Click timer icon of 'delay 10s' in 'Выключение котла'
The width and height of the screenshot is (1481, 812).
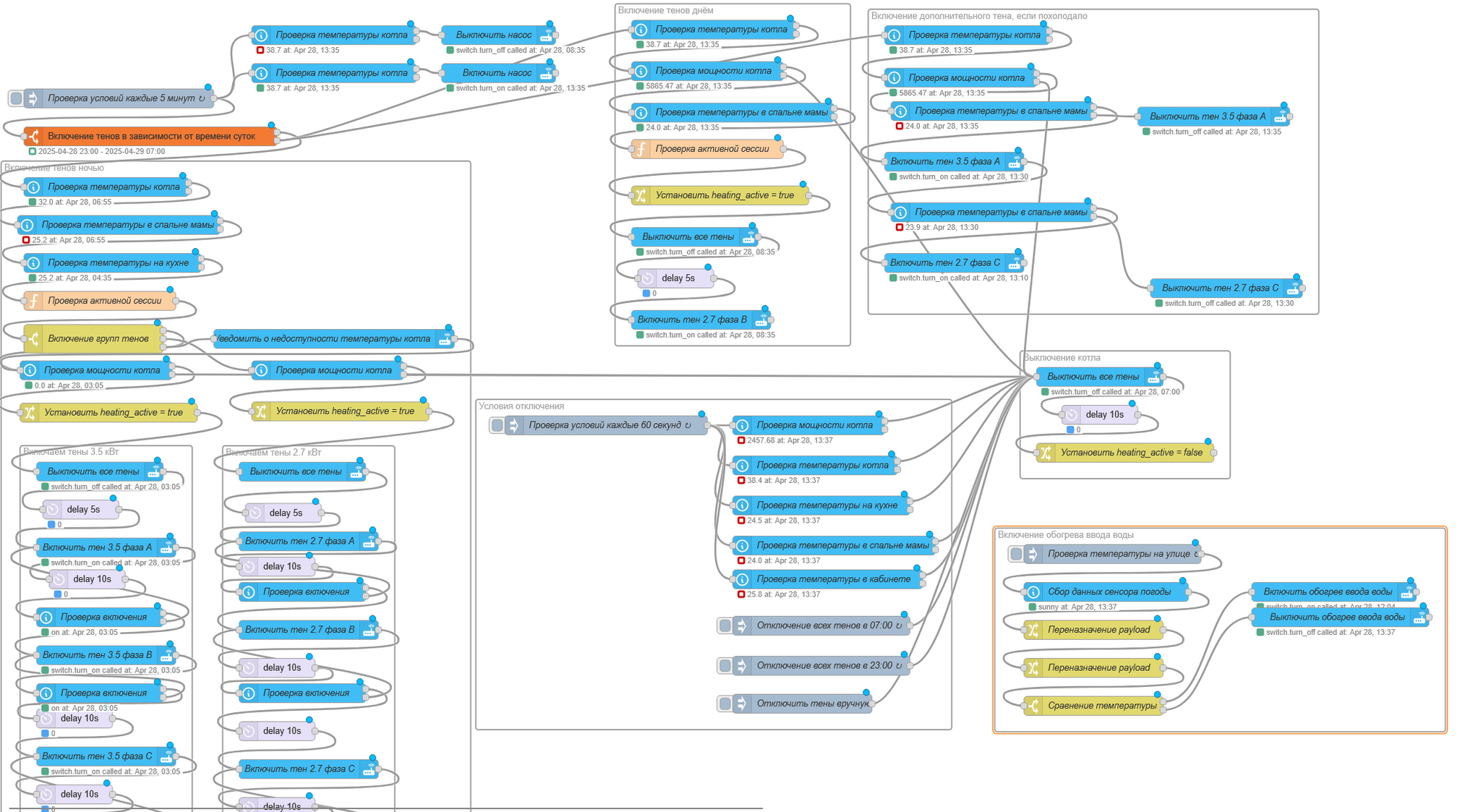(1072, 414)
